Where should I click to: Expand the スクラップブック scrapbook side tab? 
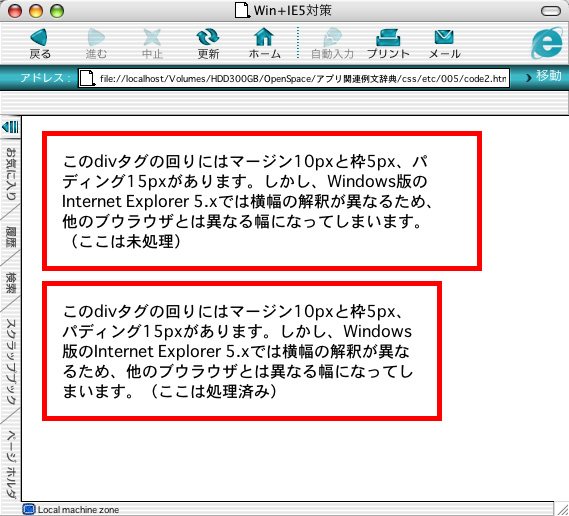point(11,361)
